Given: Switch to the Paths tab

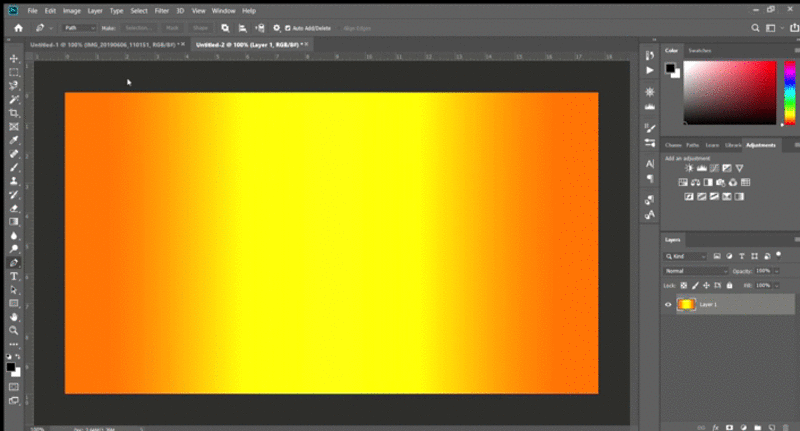Looking at the screenshot, I should pyautogui.click(x=692, y=145).
